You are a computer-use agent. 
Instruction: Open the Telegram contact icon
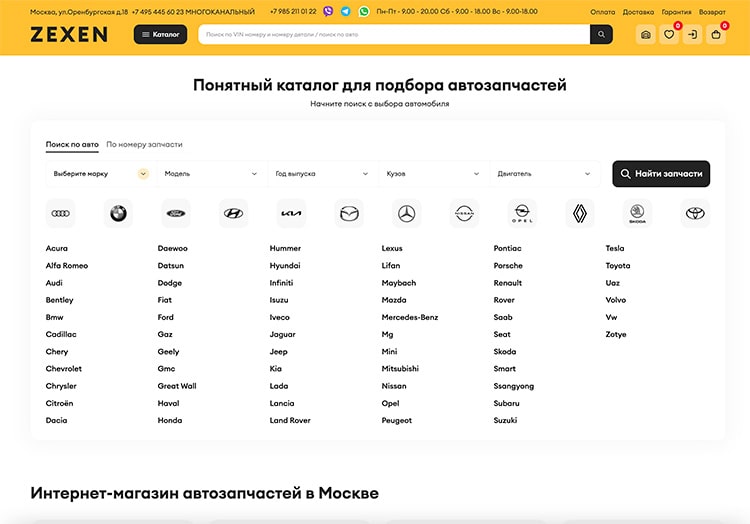(x=345, y=11)
